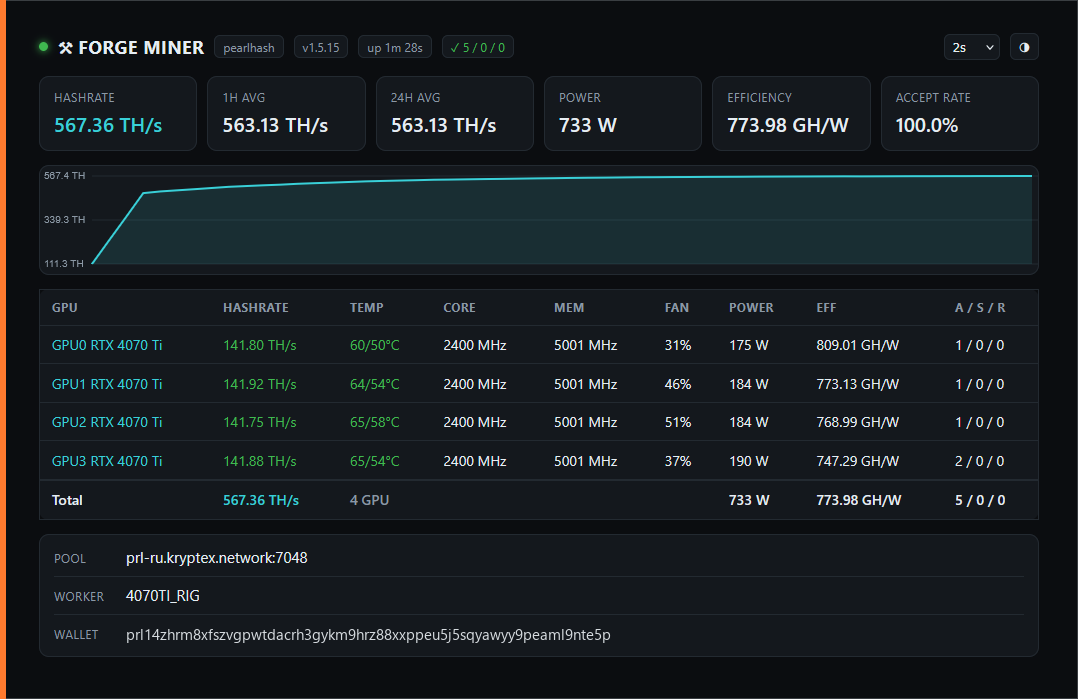
Task: Click the HASHRATE stat card
Action: (x=118, y=113)
